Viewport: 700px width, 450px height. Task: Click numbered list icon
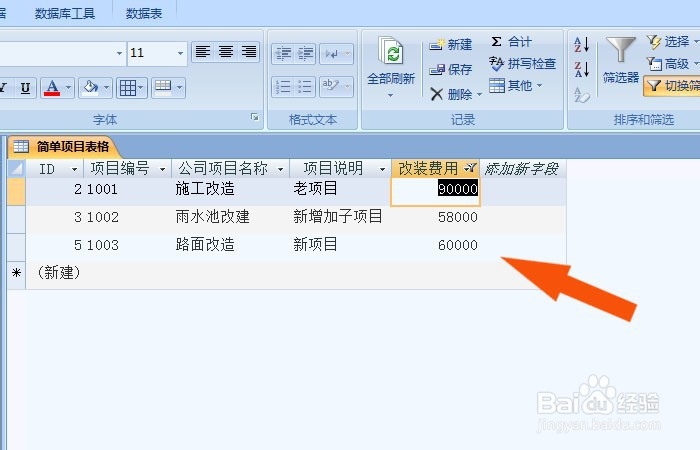(283, 87)
